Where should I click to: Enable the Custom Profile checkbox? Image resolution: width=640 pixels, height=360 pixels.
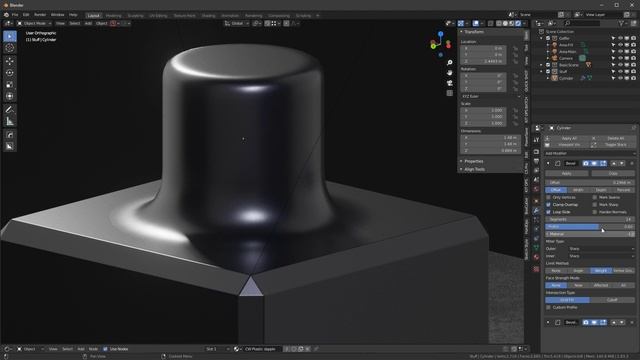point(549,307)
